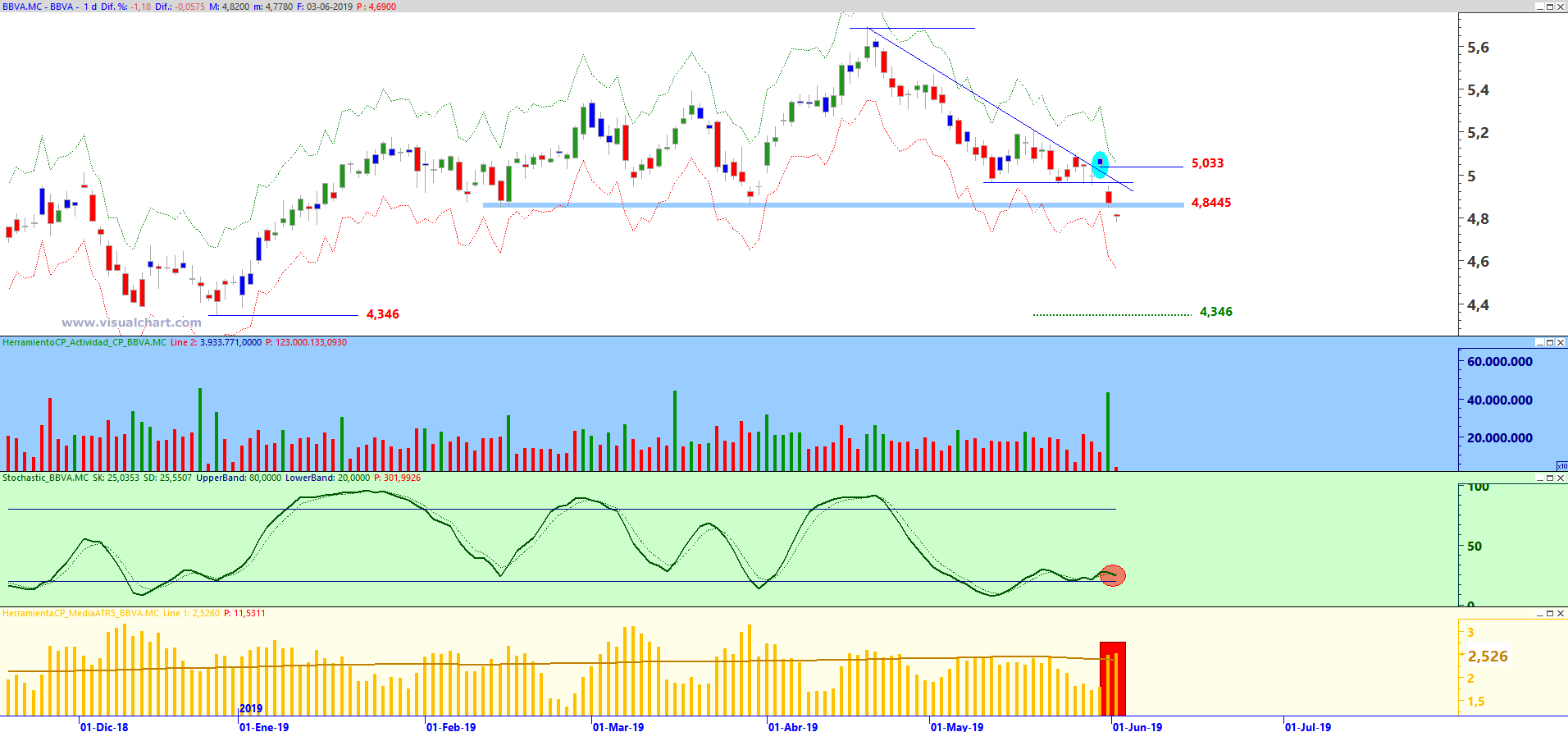Click the 'P: 11,5311' ATR value
Screen dimensions: 1568x732
(244, 613)
